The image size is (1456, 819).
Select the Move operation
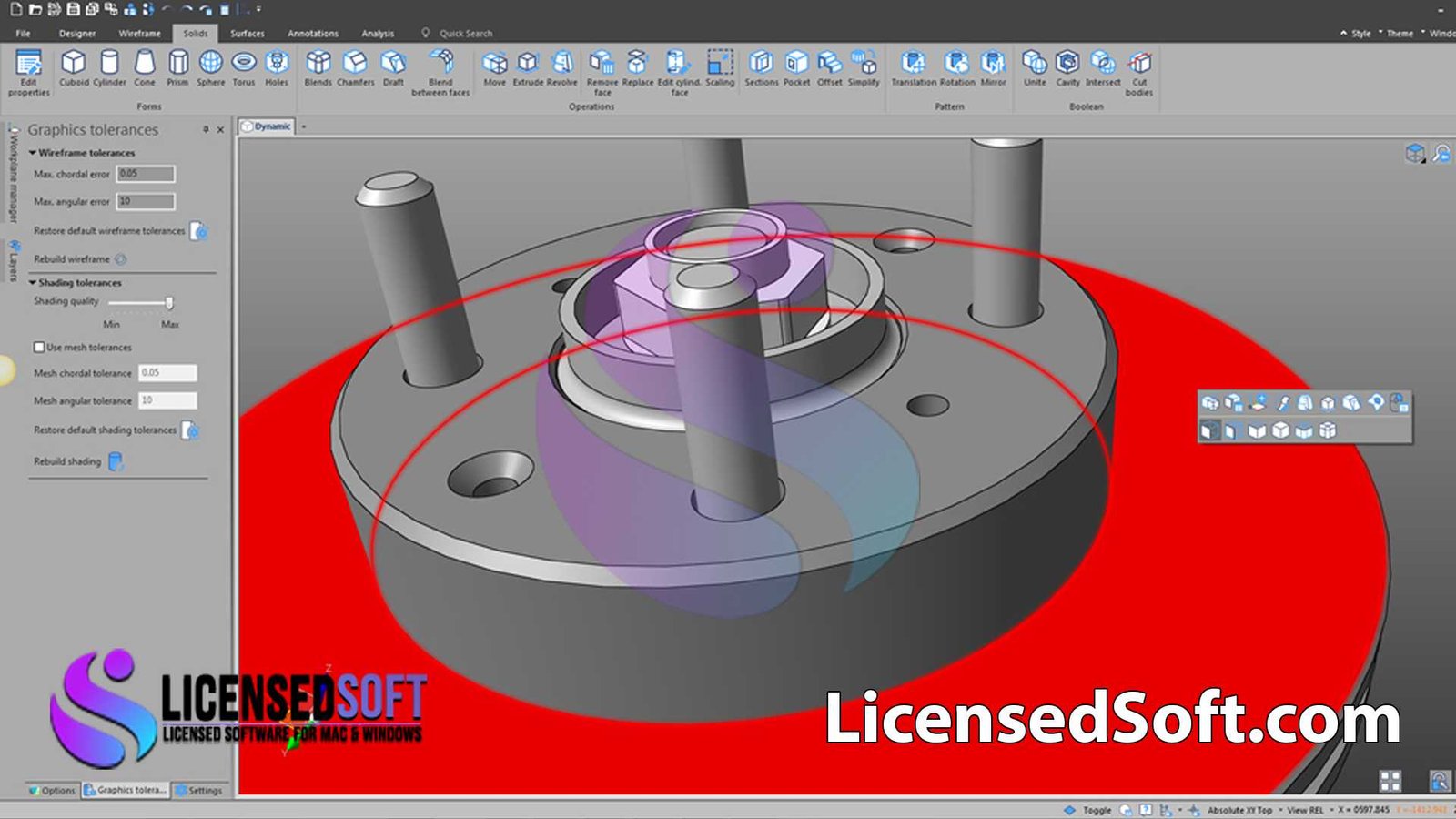[x=495, y=69]
